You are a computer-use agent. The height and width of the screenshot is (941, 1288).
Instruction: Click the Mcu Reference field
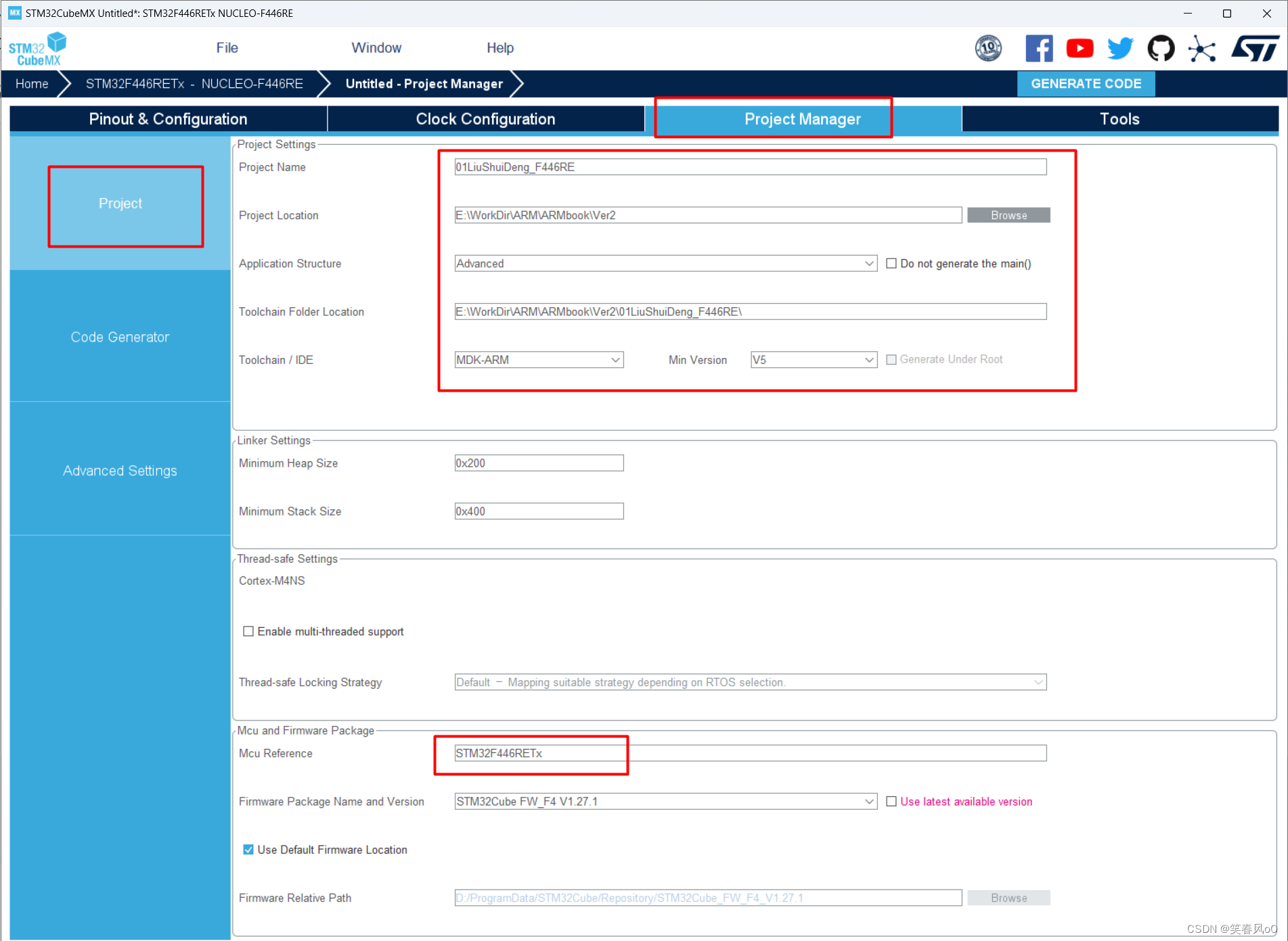751,754
